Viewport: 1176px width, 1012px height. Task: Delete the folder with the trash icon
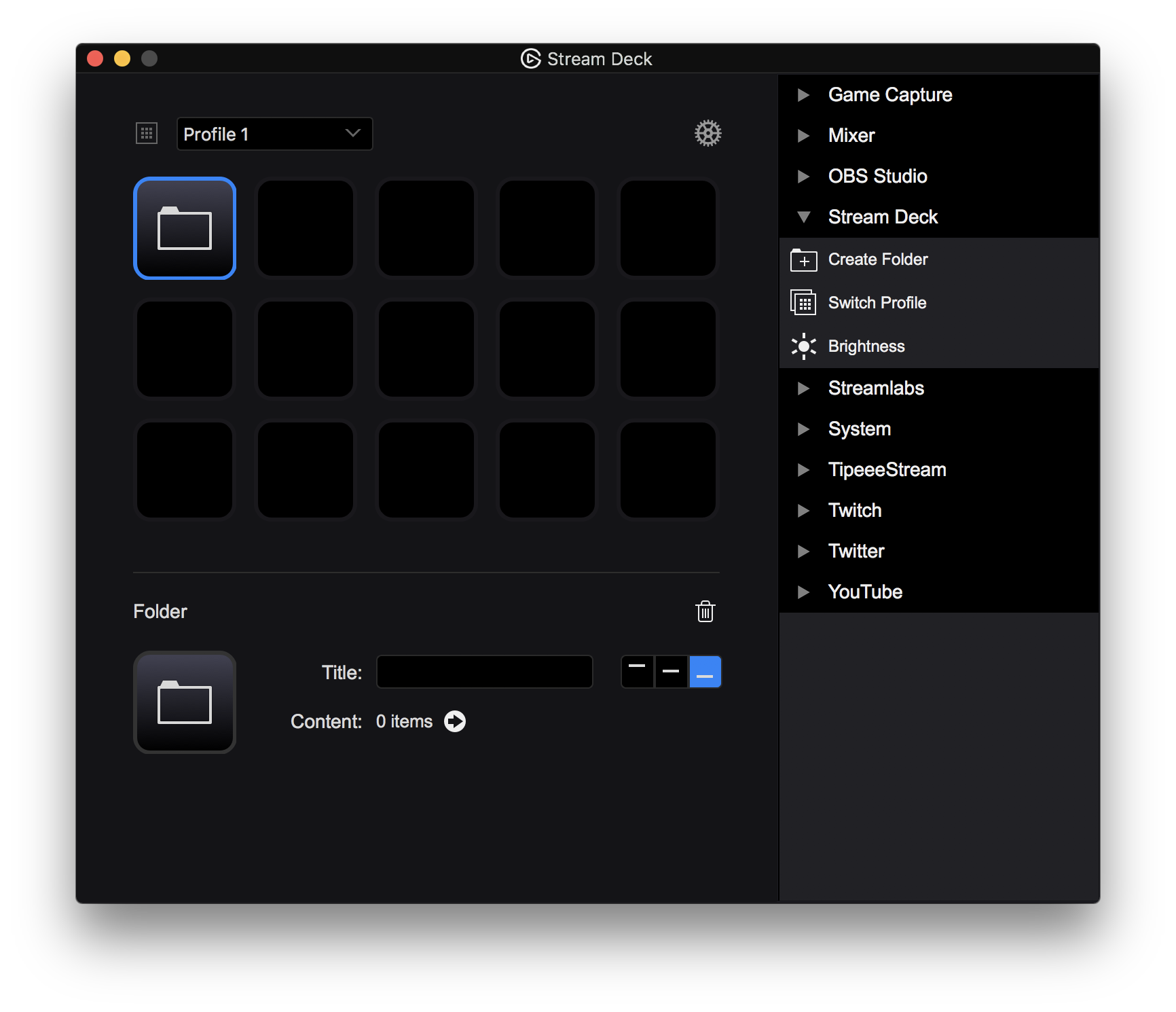705,611
